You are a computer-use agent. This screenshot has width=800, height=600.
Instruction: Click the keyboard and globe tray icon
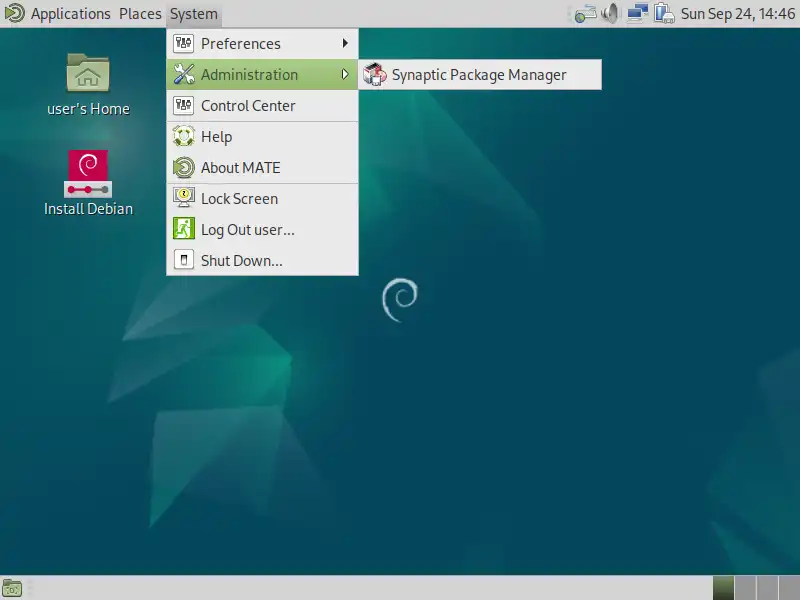tap(585, 14)
